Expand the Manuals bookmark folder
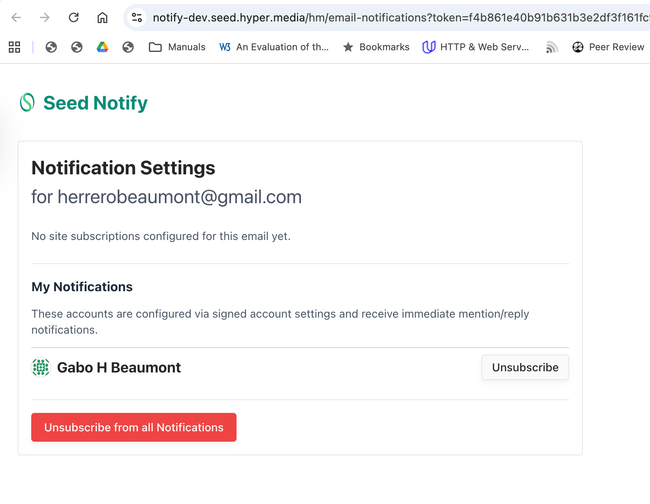The height and width of the screenshot is (504, 650). tap(177, 47)
